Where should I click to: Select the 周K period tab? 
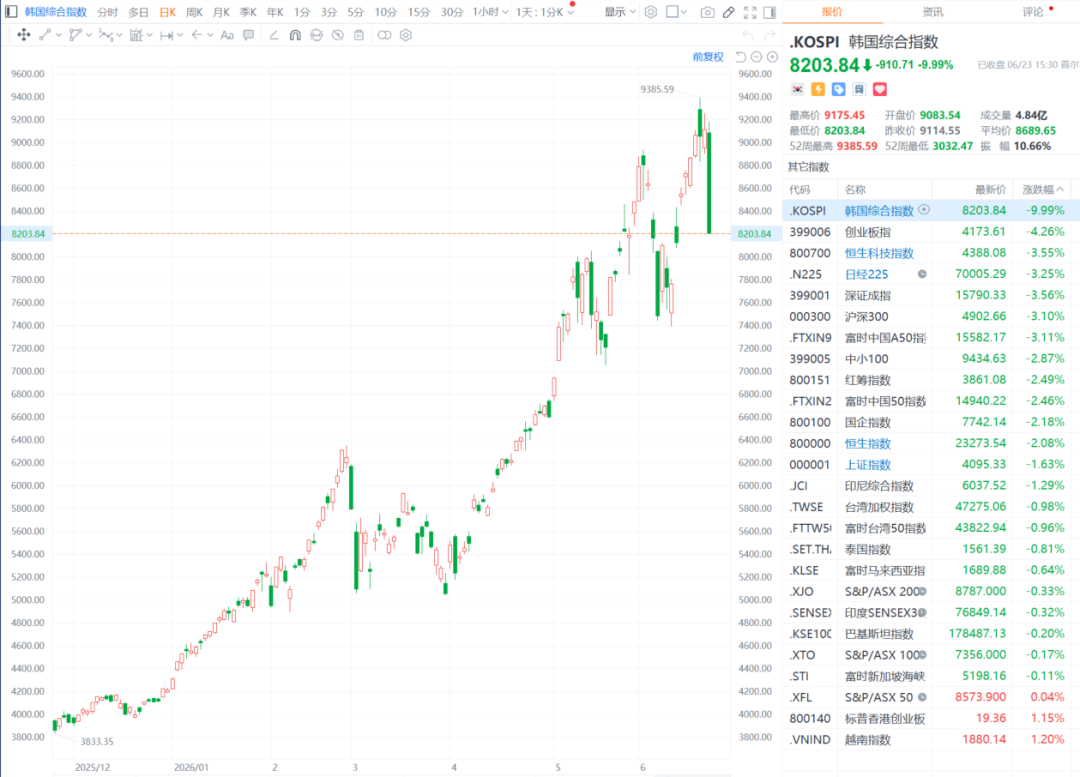coord(194,12)
